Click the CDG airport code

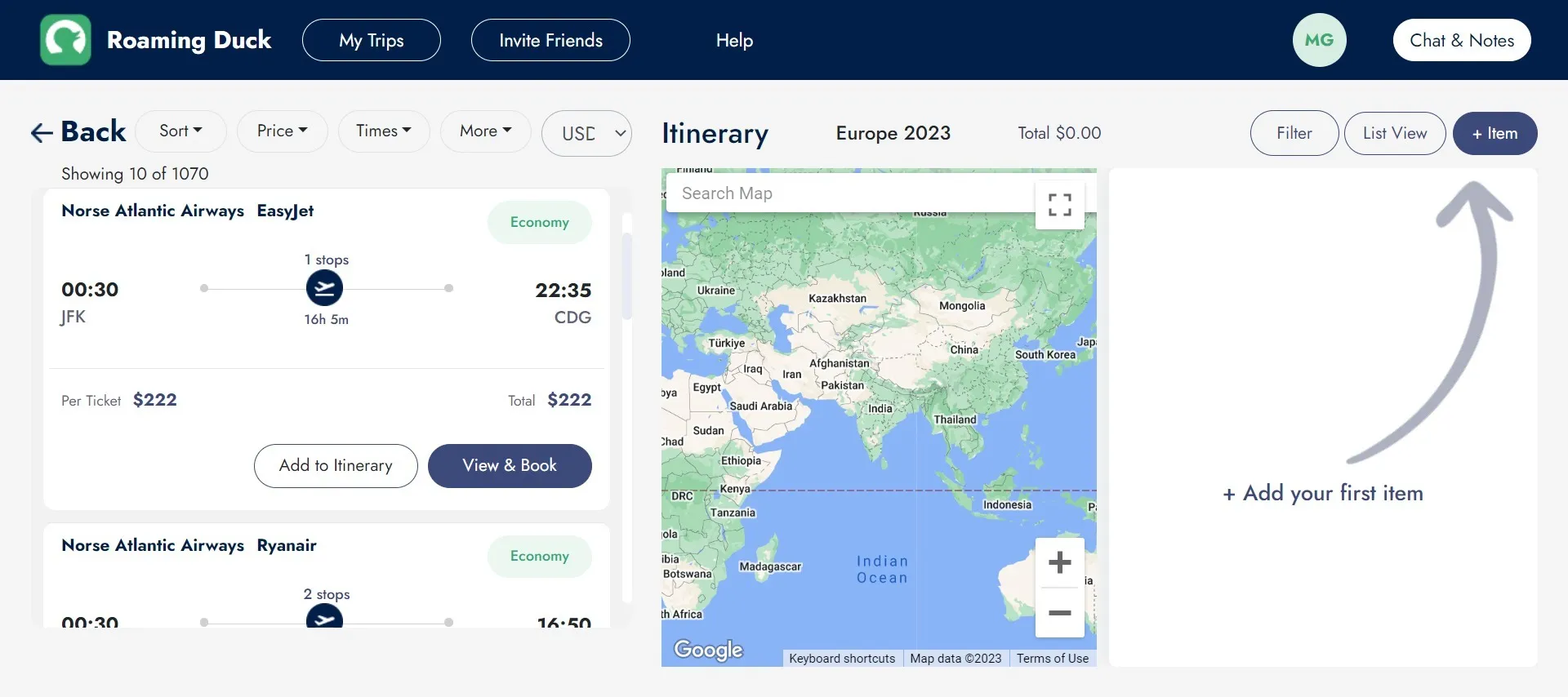click(x=572, y=317)
